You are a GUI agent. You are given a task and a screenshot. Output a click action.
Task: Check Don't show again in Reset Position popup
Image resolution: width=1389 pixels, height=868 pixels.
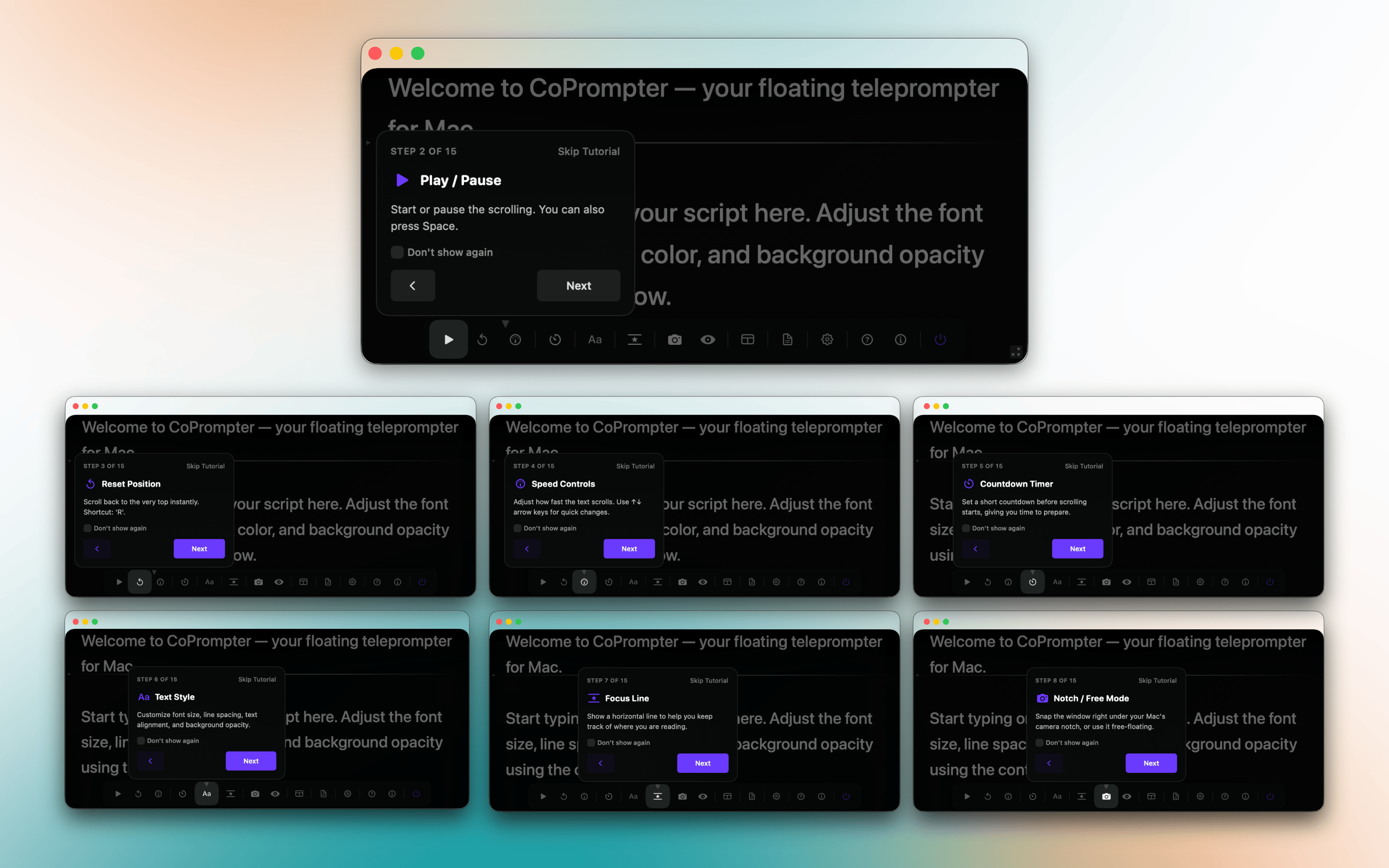(87, 528)
